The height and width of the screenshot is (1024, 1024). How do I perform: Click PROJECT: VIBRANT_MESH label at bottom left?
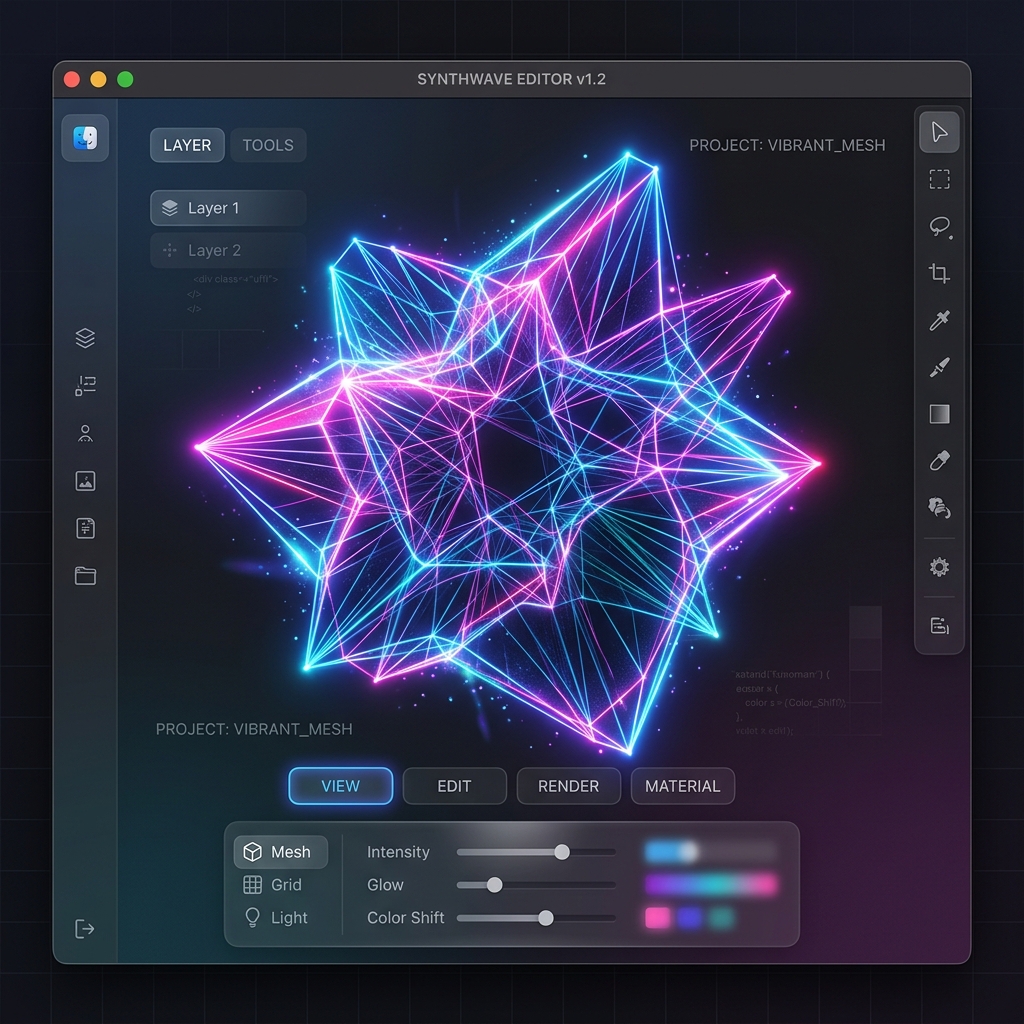point(254,729)
